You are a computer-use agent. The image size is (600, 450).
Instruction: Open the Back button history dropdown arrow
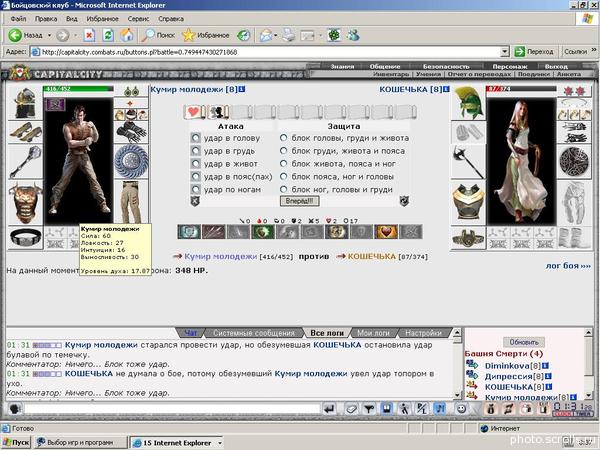pyautogui.click(x=49, y=36)
